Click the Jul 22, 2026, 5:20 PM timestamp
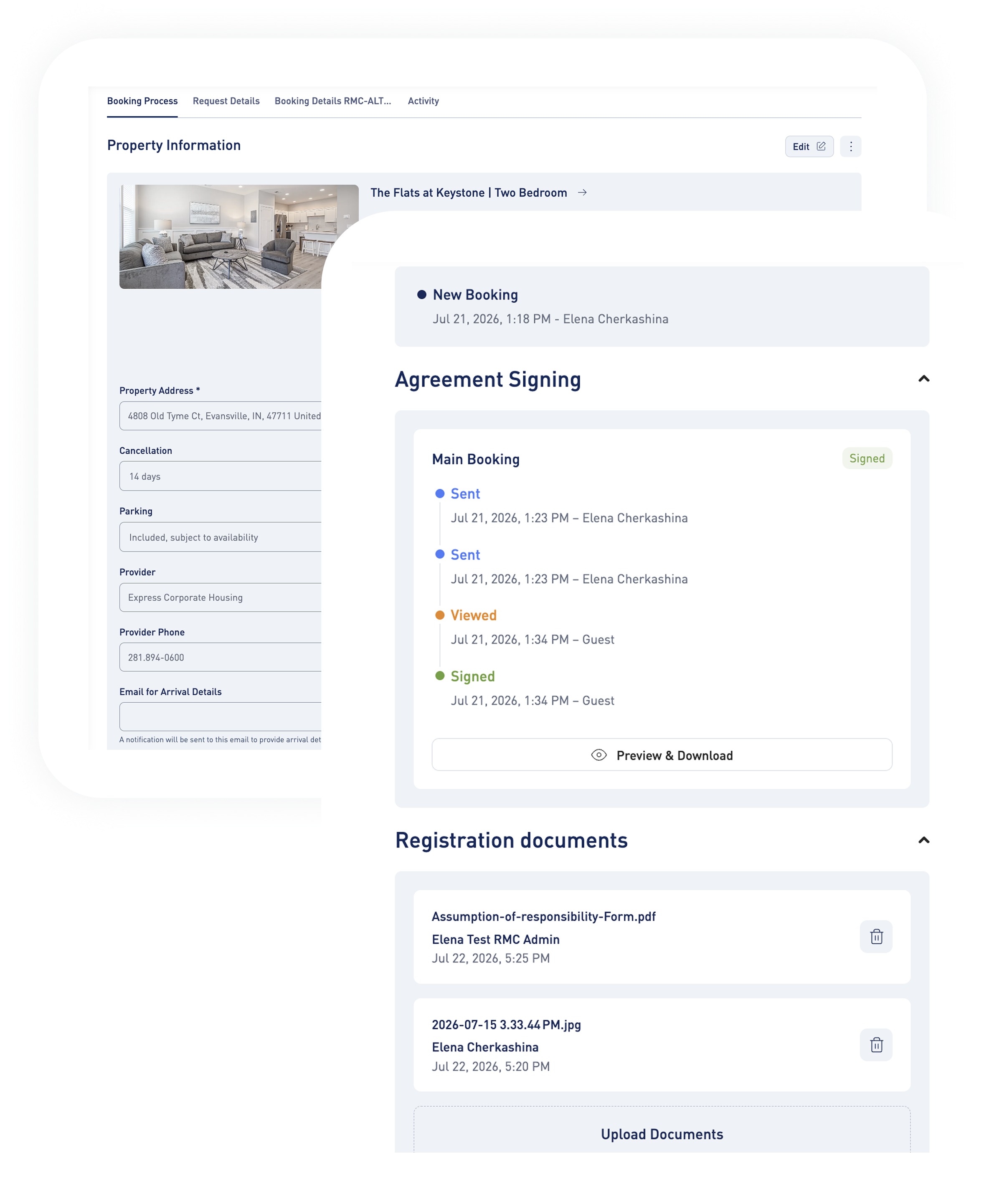Viewport: 994px width, 1204px height. [x=491, y=1067]
